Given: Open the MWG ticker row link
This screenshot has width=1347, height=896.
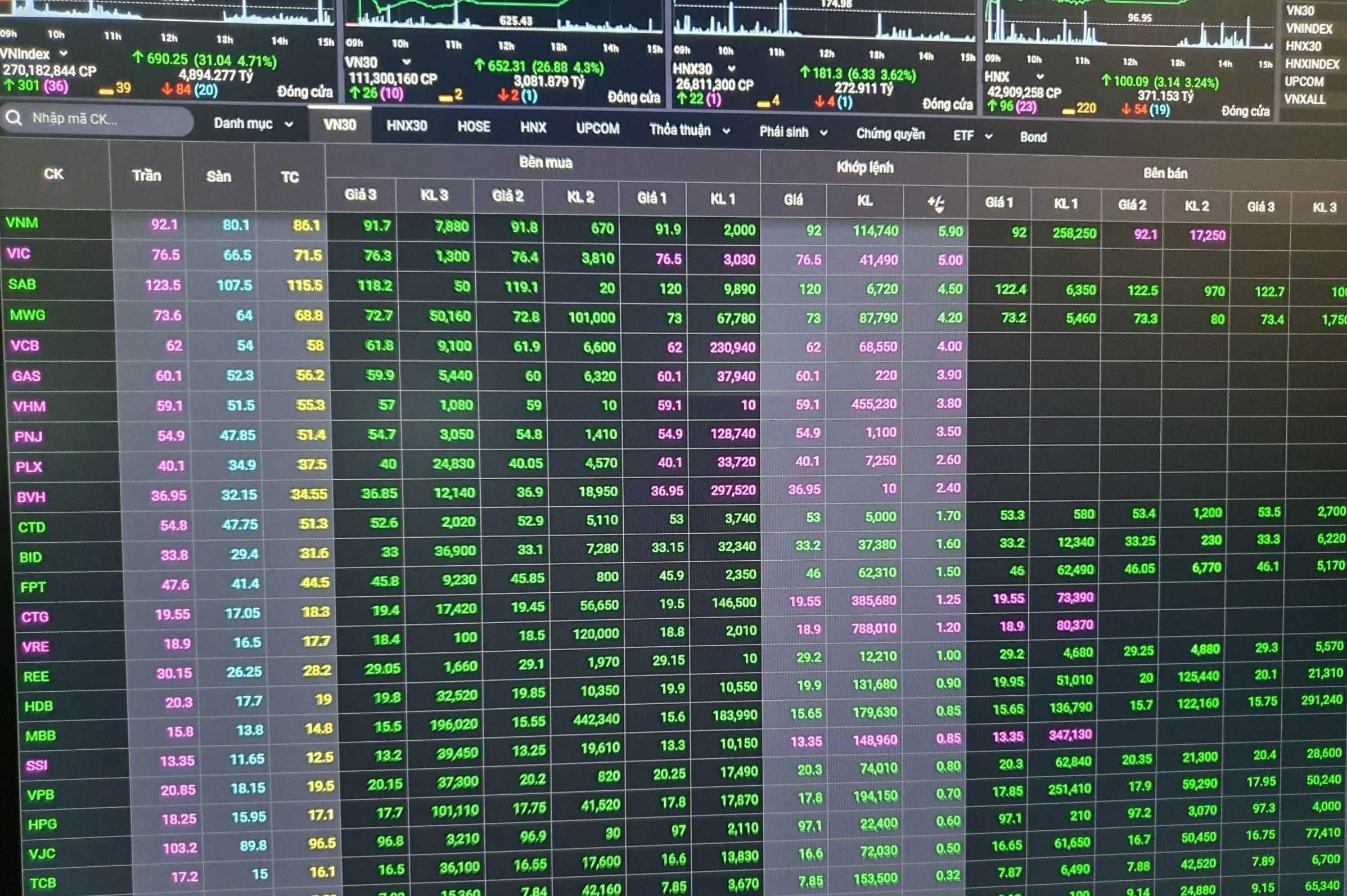Looking at the screenshot, I should tap(27, 315).
